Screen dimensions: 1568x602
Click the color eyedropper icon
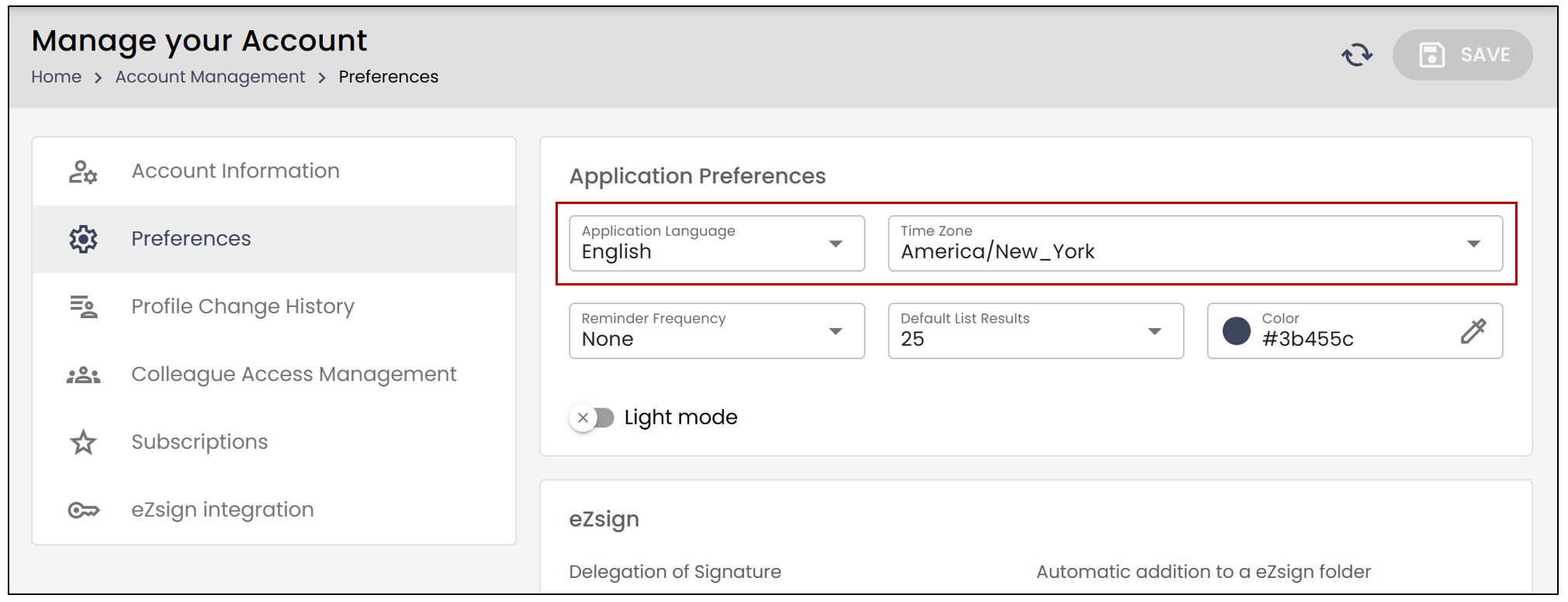pyautogui.click(x=1473, y=331)
